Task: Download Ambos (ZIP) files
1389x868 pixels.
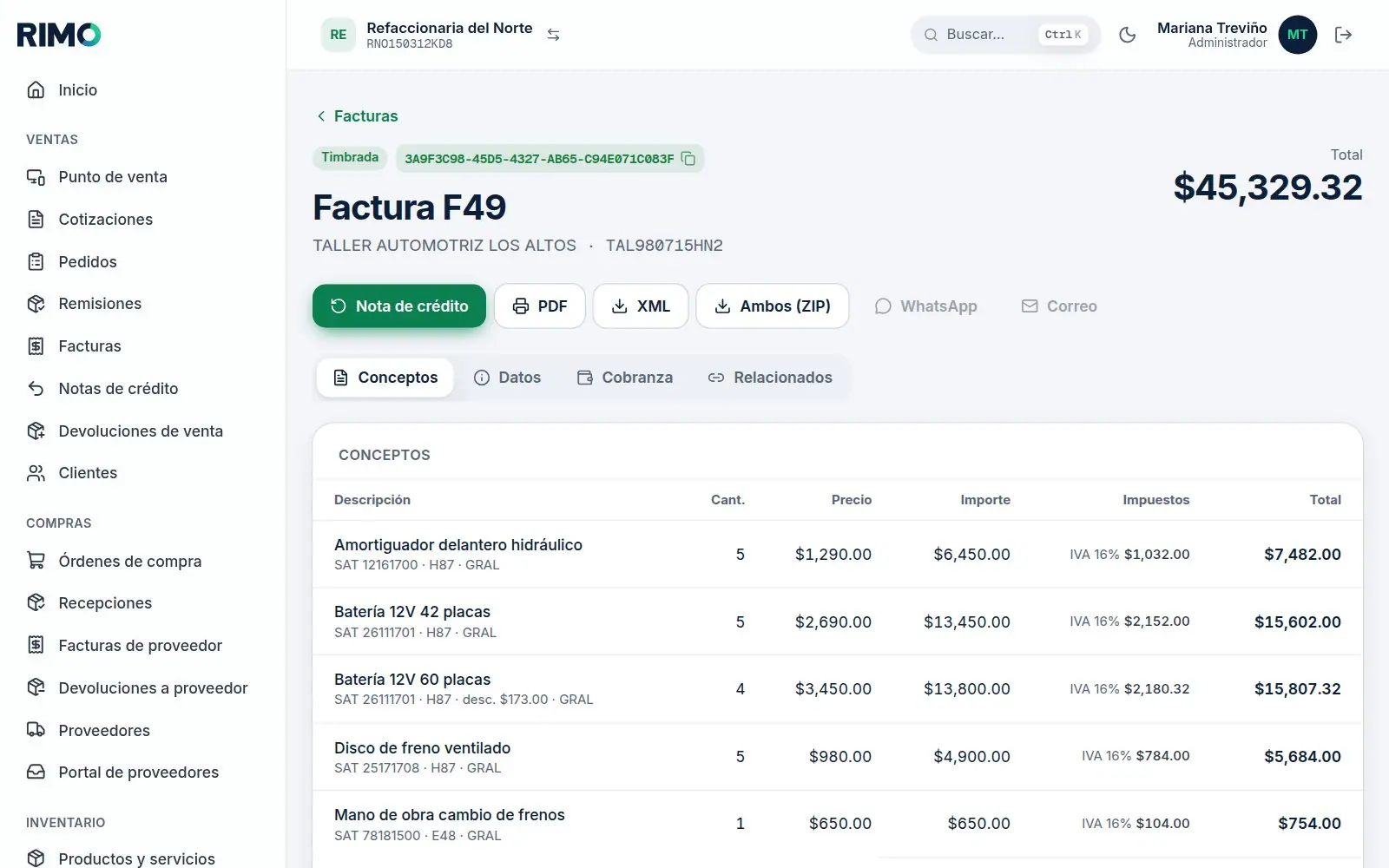Action: [773, 306]
